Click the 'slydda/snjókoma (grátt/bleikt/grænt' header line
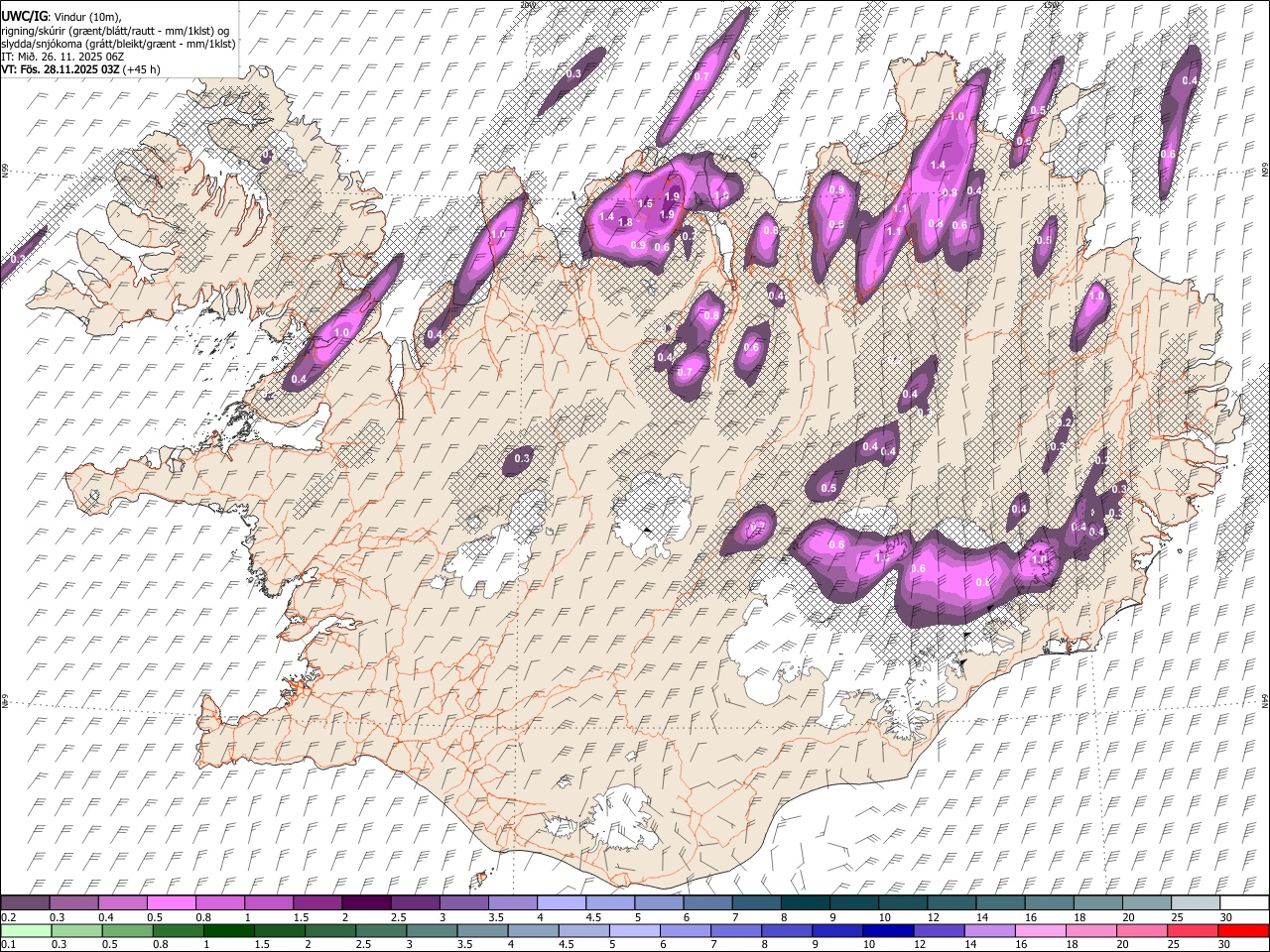This screenshot has height=952, width=1270. click(118, 44)
